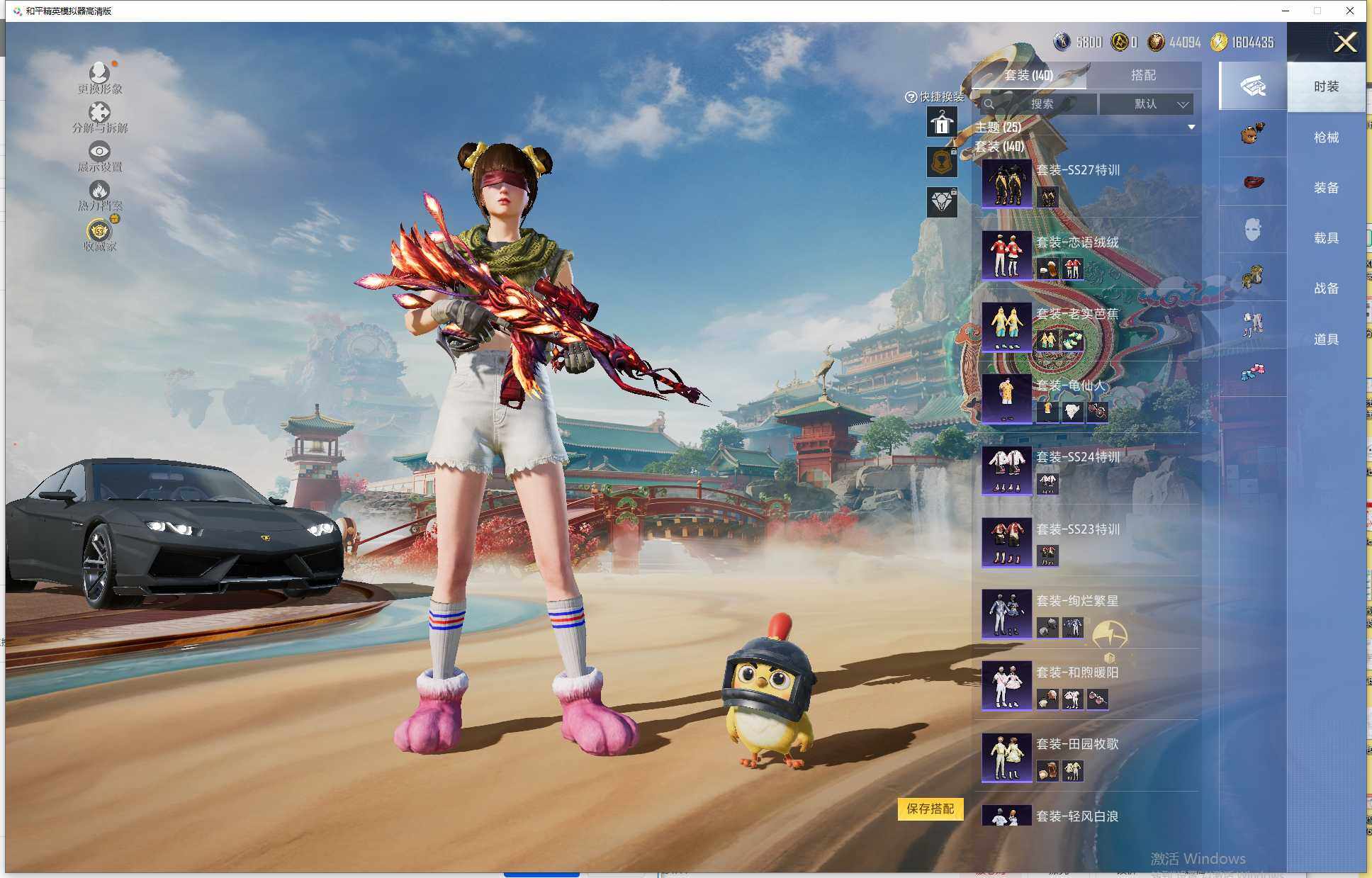Click the 快捷换装 help question mark
The width and height of the screenshot is (1372, 878).
[911, 97]
